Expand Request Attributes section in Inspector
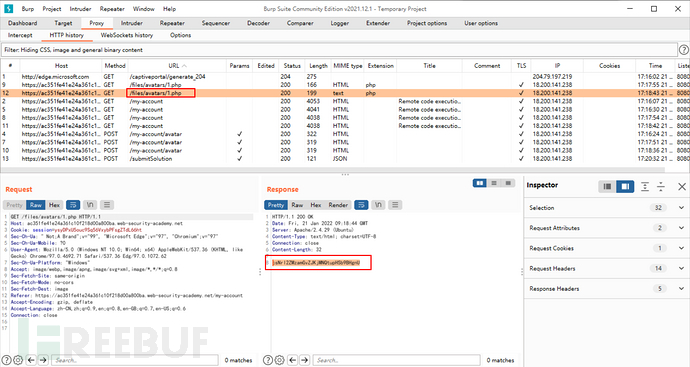Image resolution: width=690 pixels, height=367 pixels. click(682, 228)
